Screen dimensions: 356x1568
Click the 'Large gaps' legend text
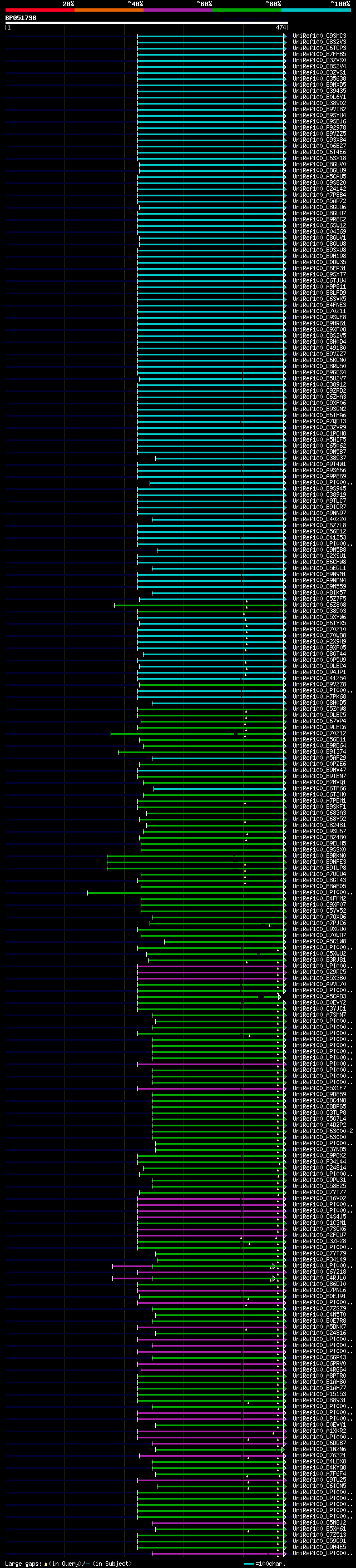(x=23, y=1563)
